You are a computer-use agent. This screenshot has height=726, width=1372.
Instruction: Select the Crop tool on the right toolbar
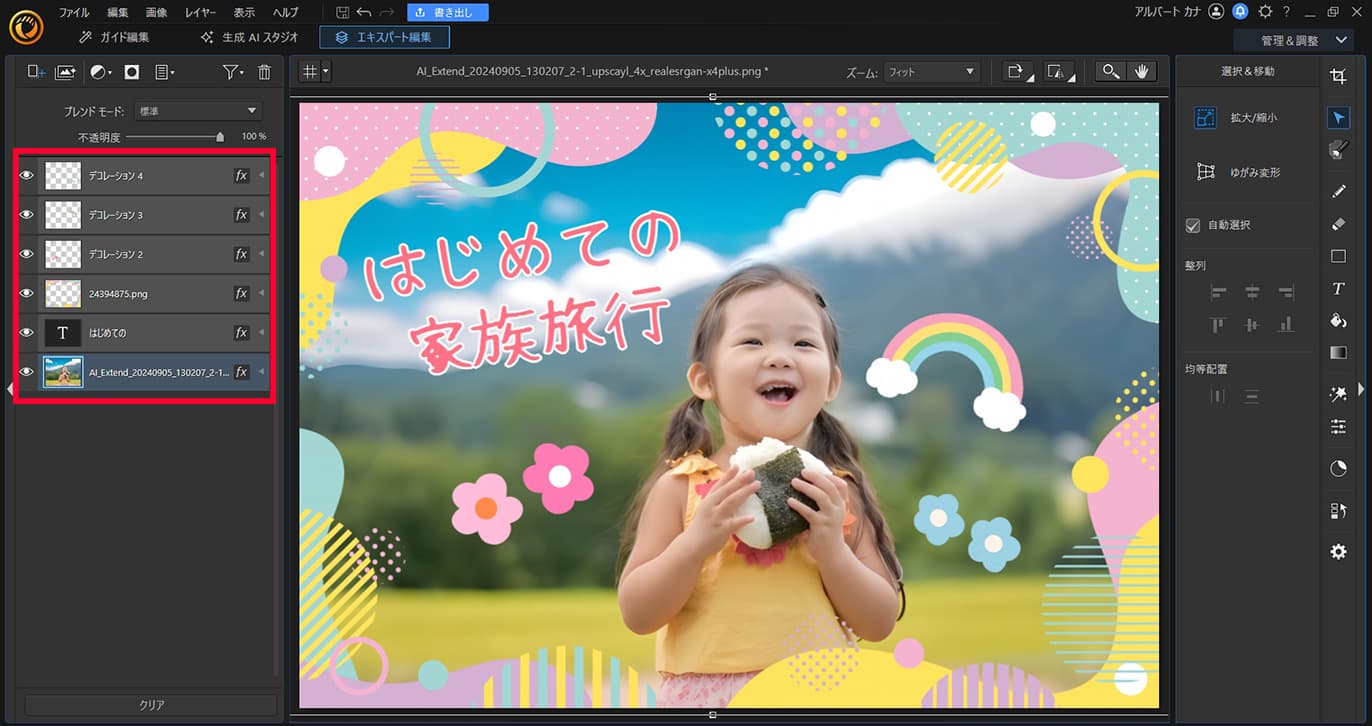1338,75
